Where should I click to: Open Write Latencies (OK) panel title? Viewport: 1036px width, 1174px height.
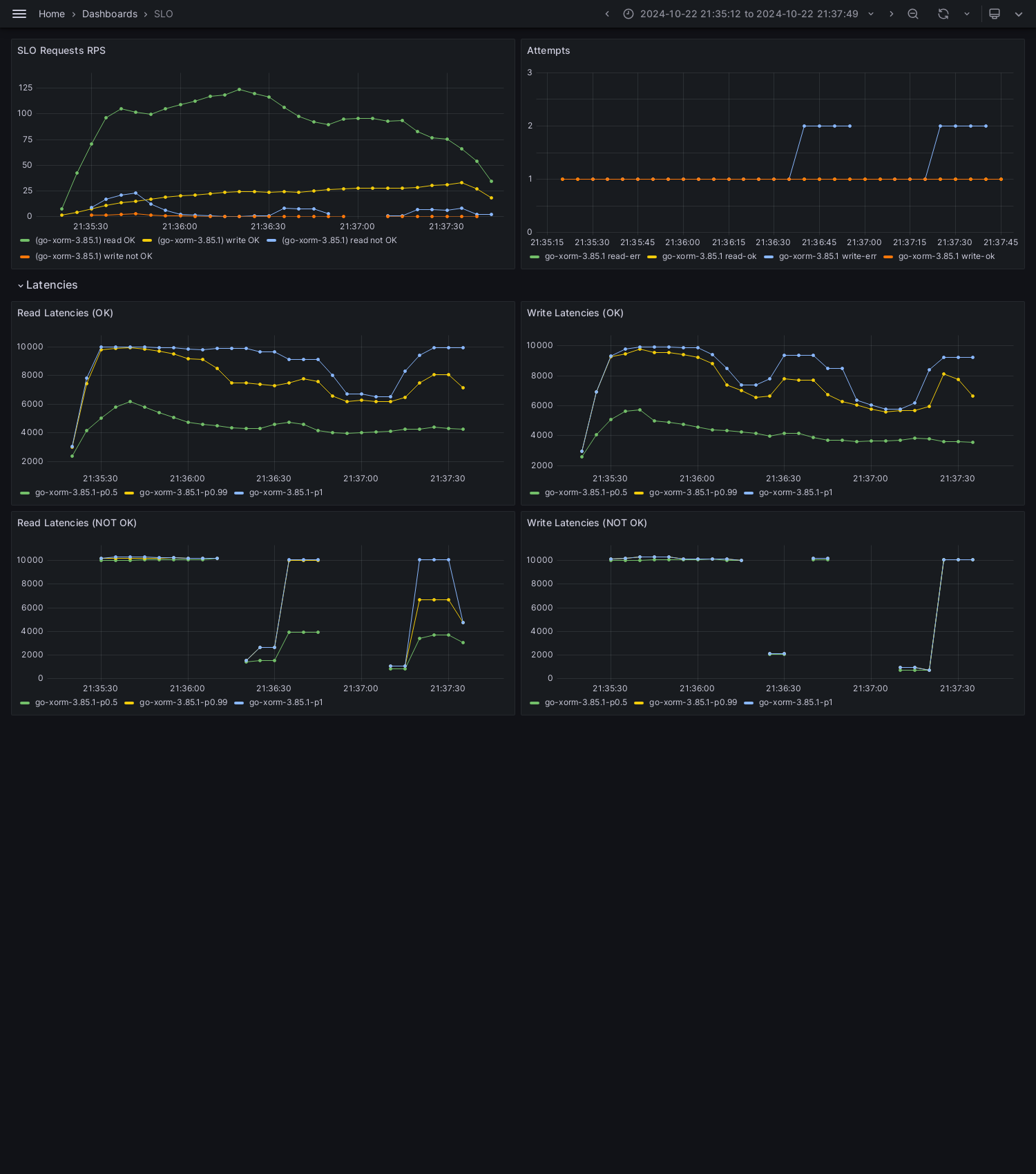(575, 313)
